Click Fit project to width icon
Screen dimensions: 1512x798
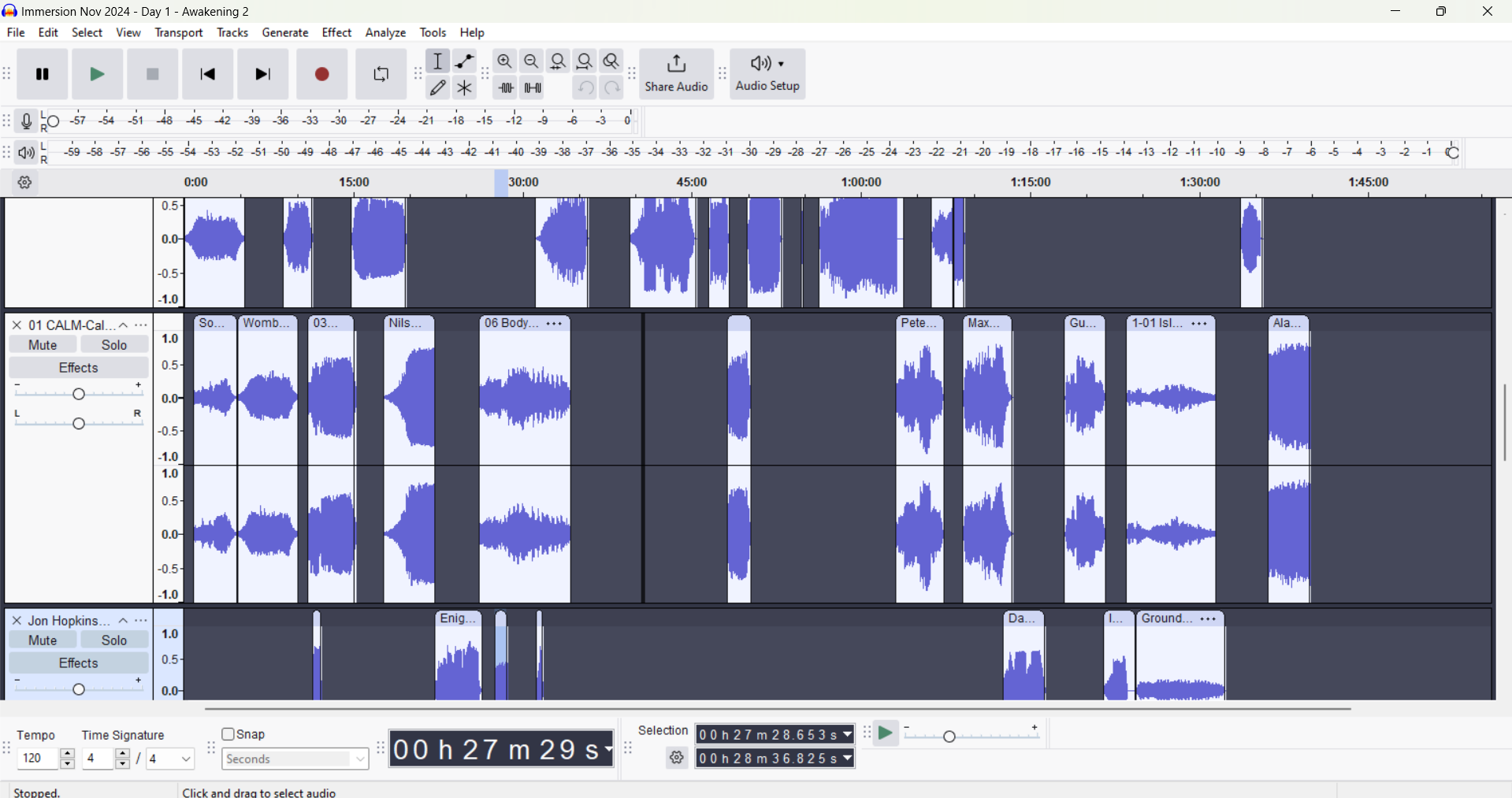[x=585, y=61]
